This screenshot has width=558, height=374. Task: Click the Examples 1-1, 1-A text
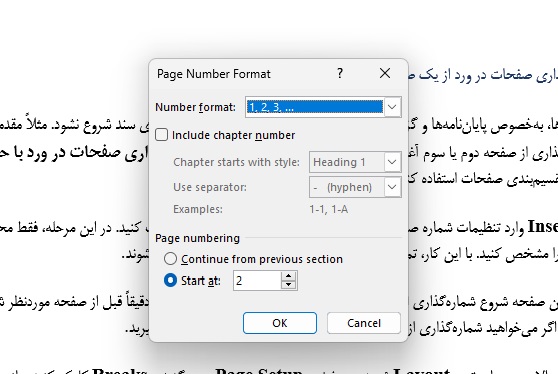coord(329,209)
